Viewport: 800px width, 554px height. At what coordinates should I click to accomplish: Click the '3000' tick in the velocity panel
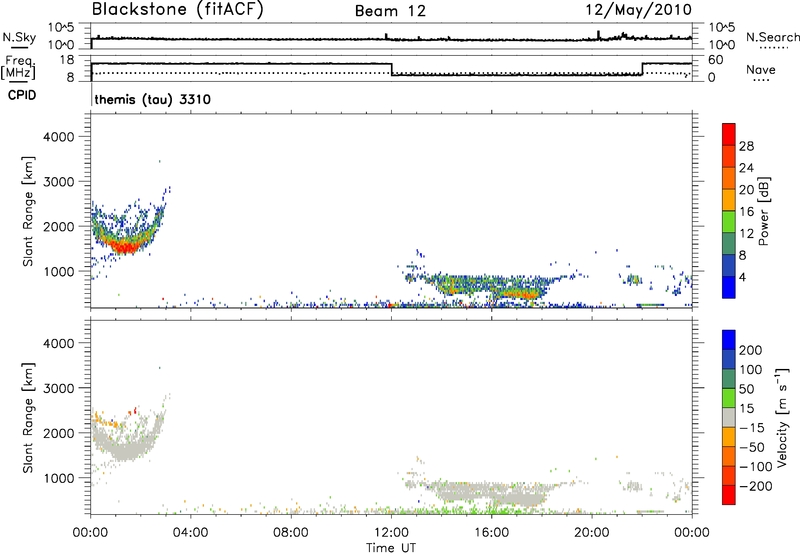pyautogui.click(x=59, y=388)
